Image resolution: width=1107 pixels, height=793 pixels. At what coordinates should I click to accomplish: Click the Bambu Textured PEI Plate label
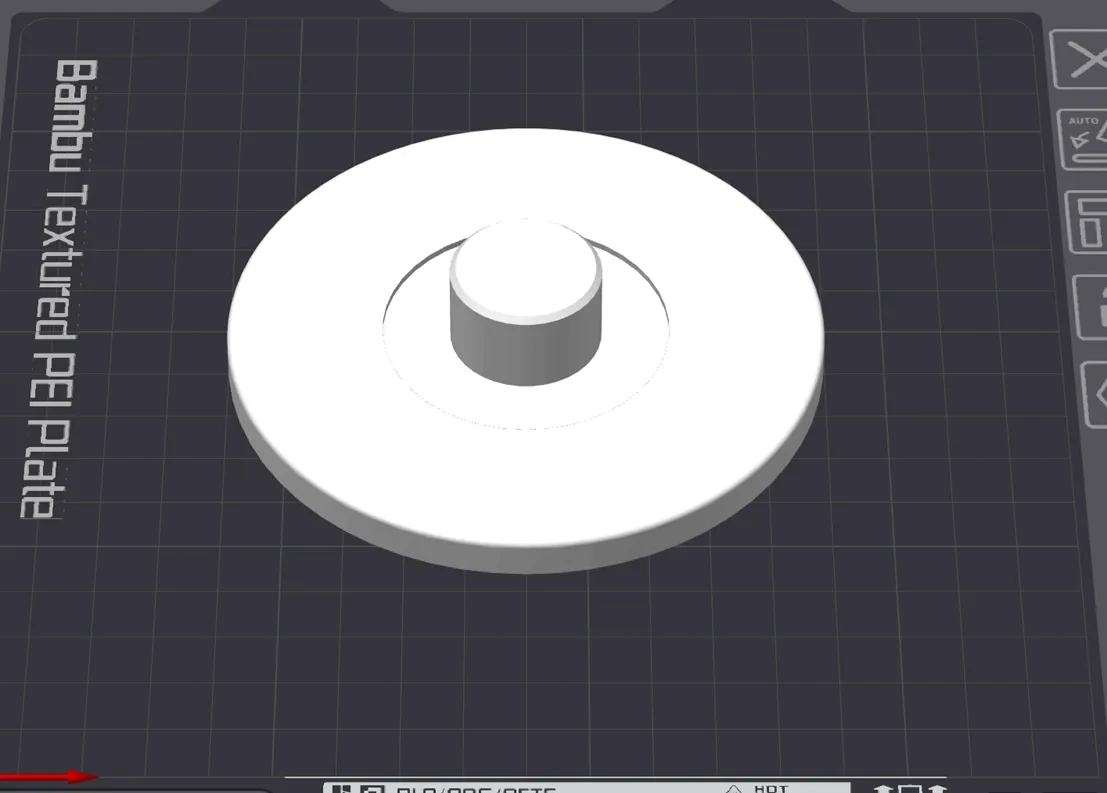click(58, 289)
